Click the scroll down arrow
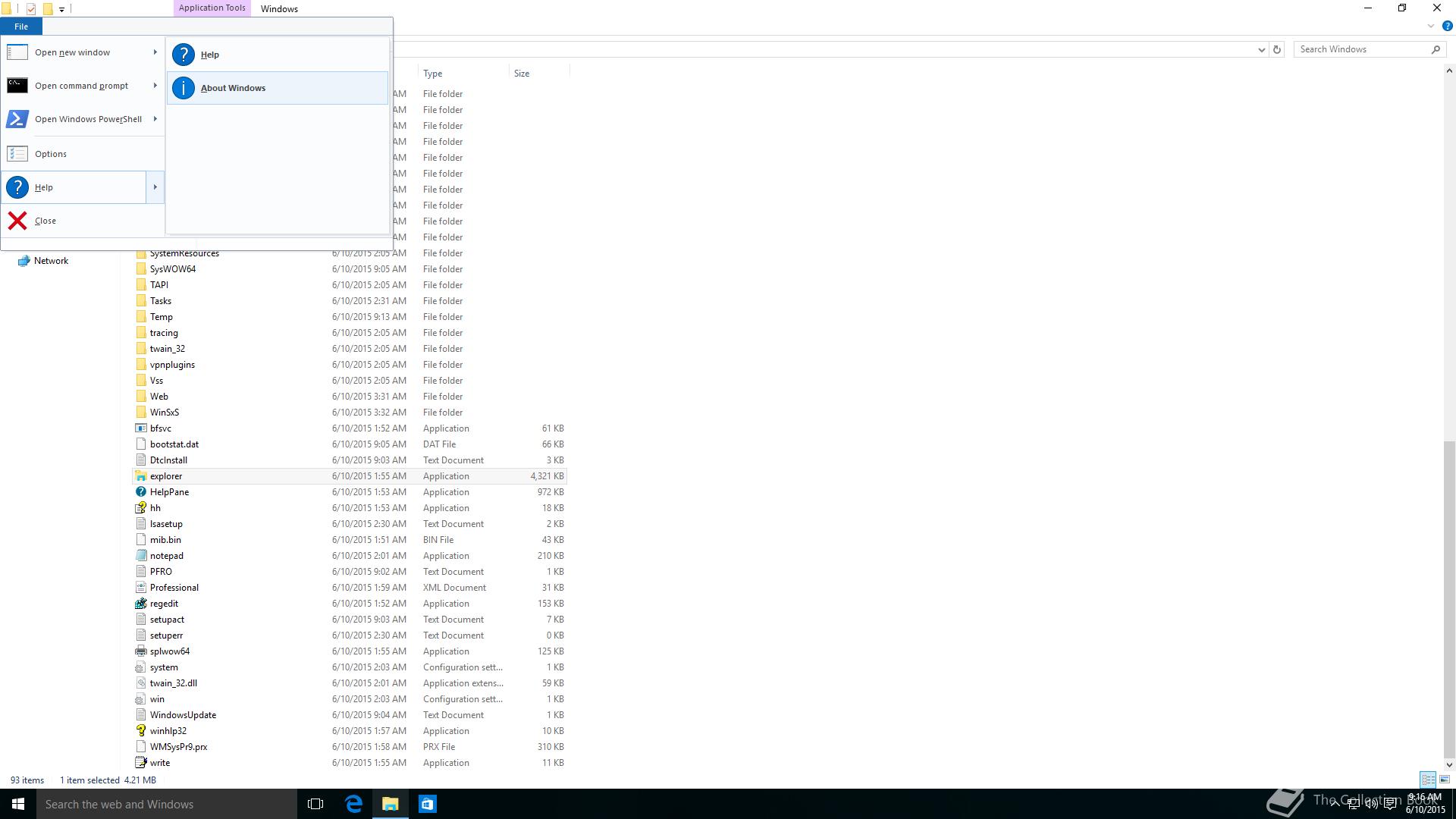Image resolution: width=1456 pixels, height=819 pixels. tap(1449, 764)
